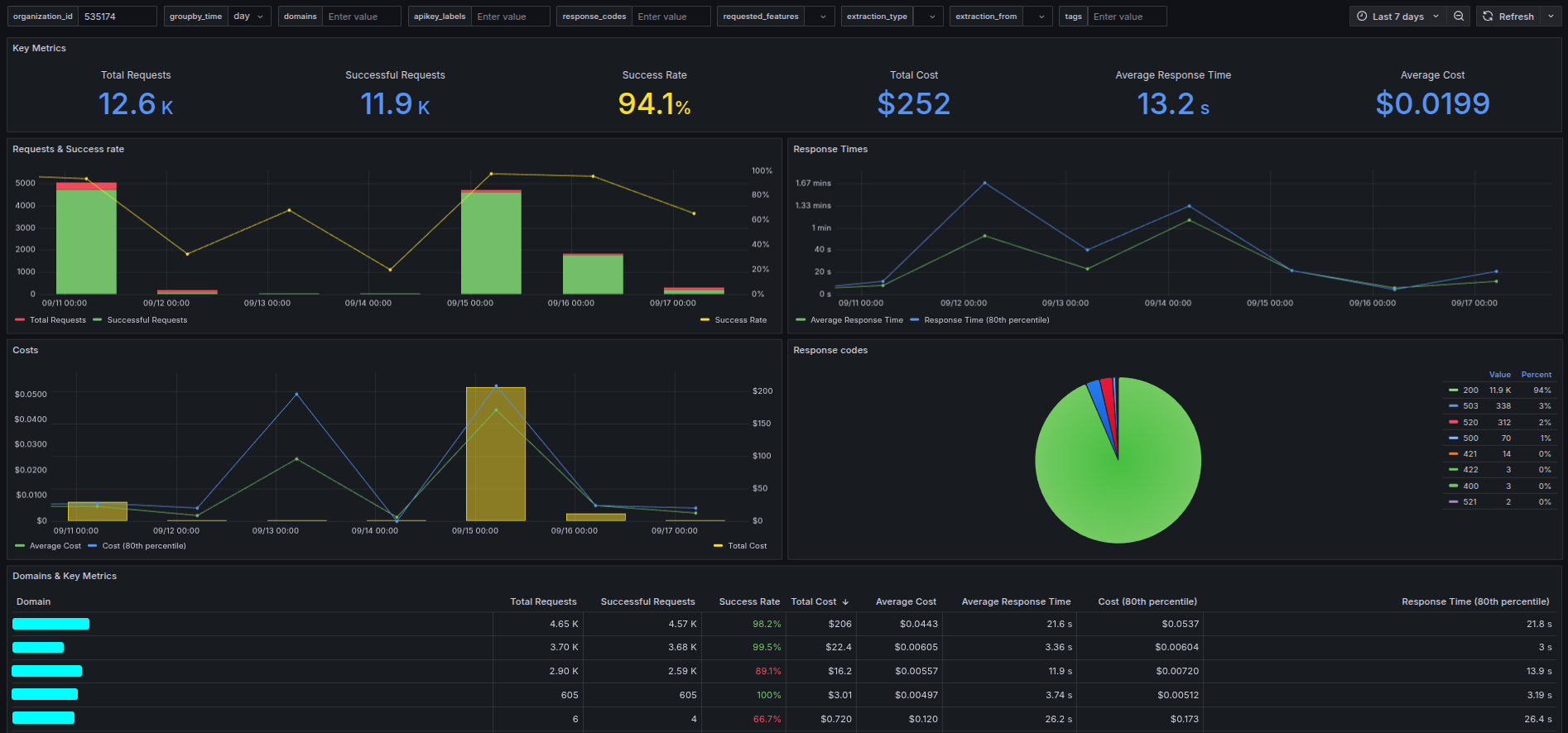Expand the extraction_from dropdown
This screenshot has width=1568, height=733.
(1041, 17)
